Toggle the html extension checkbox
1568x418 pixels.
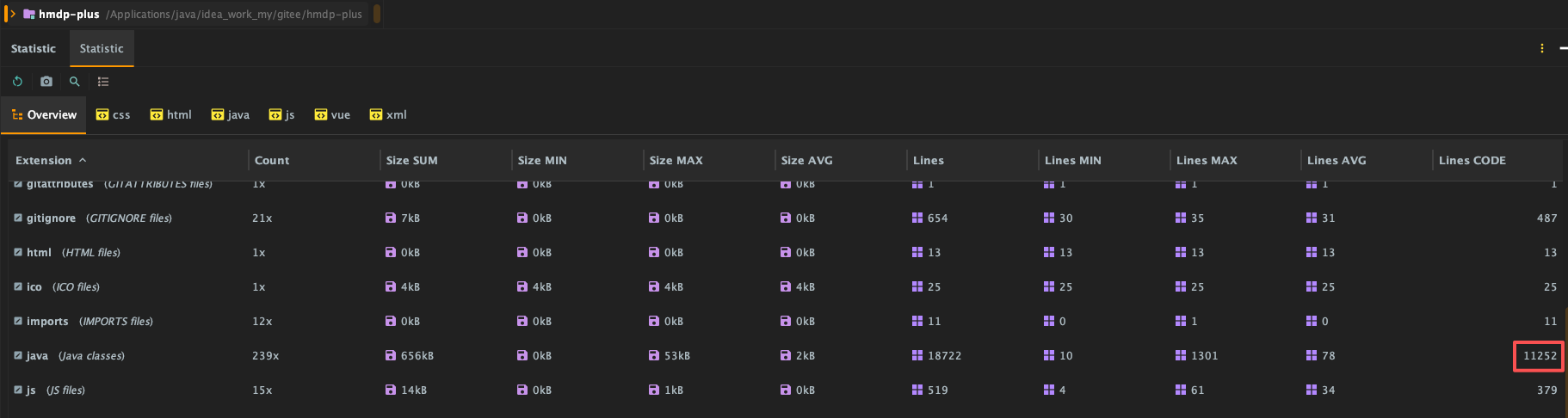(x=18, y=252)
